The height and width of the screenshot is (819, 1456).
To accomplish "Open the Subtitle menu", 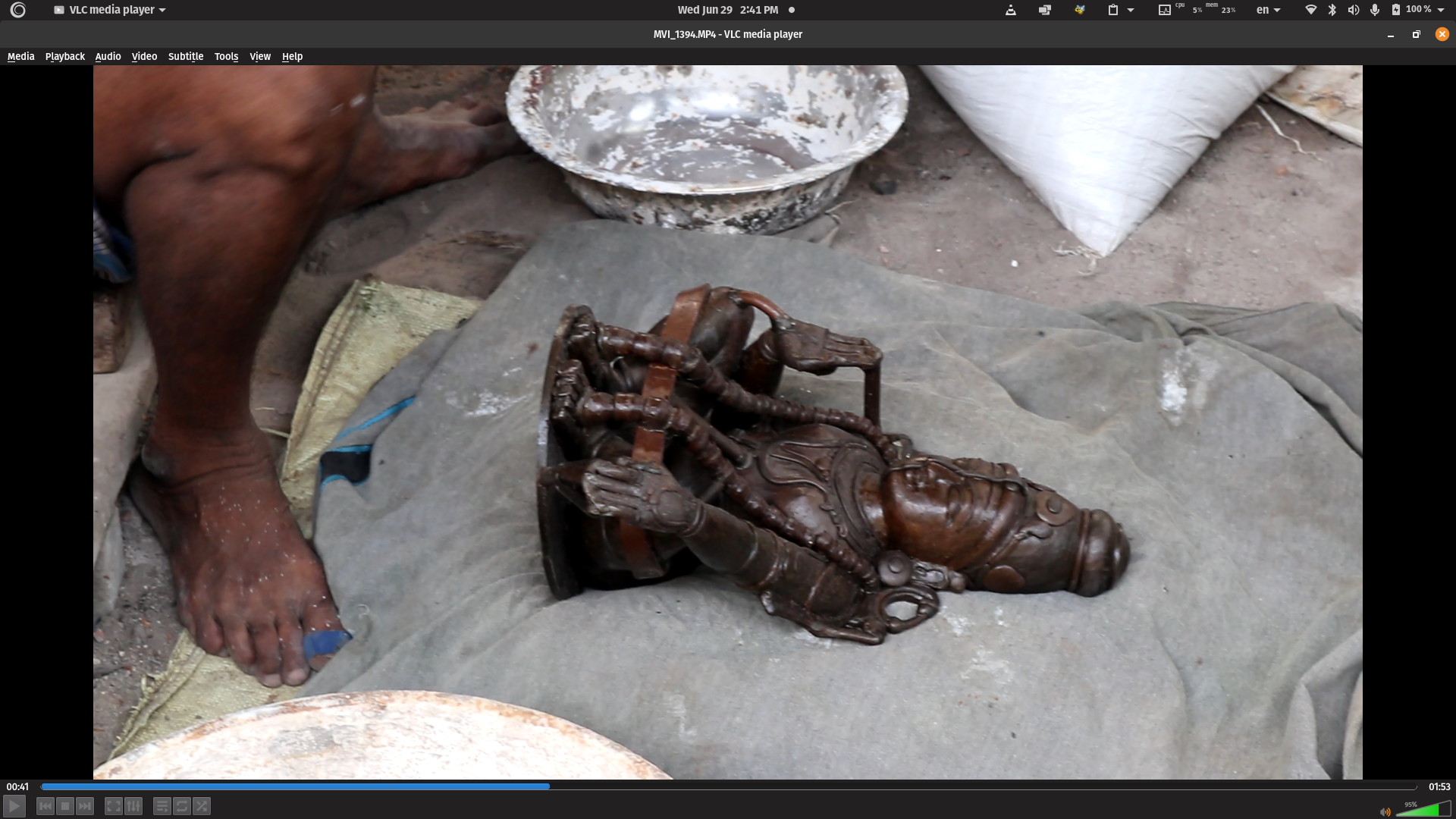I will pyautogui.click(x=185, y=56).
